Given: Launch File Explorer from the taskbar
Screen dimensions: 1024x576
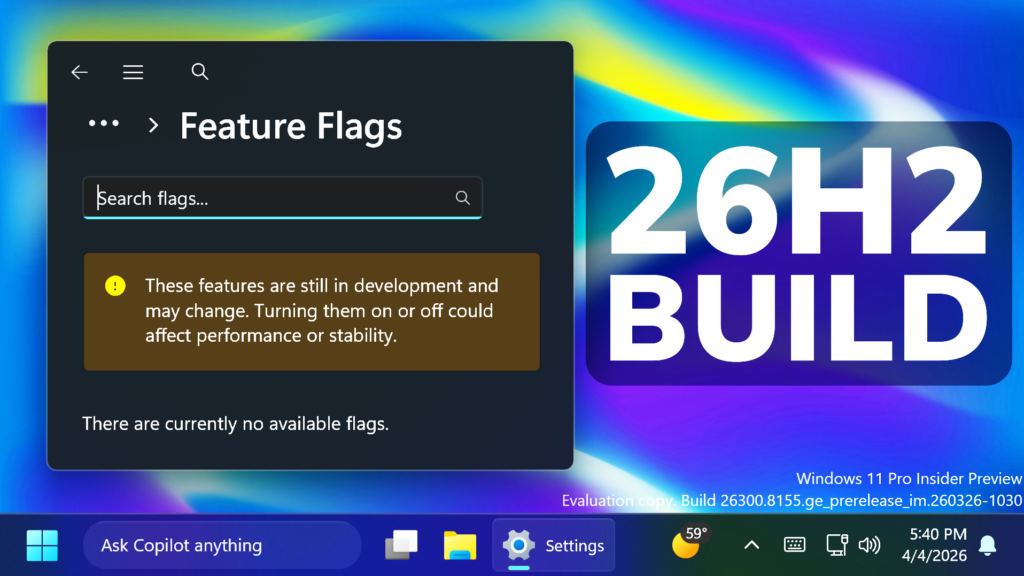Looking at the screenshot, I should coord(460,545).
